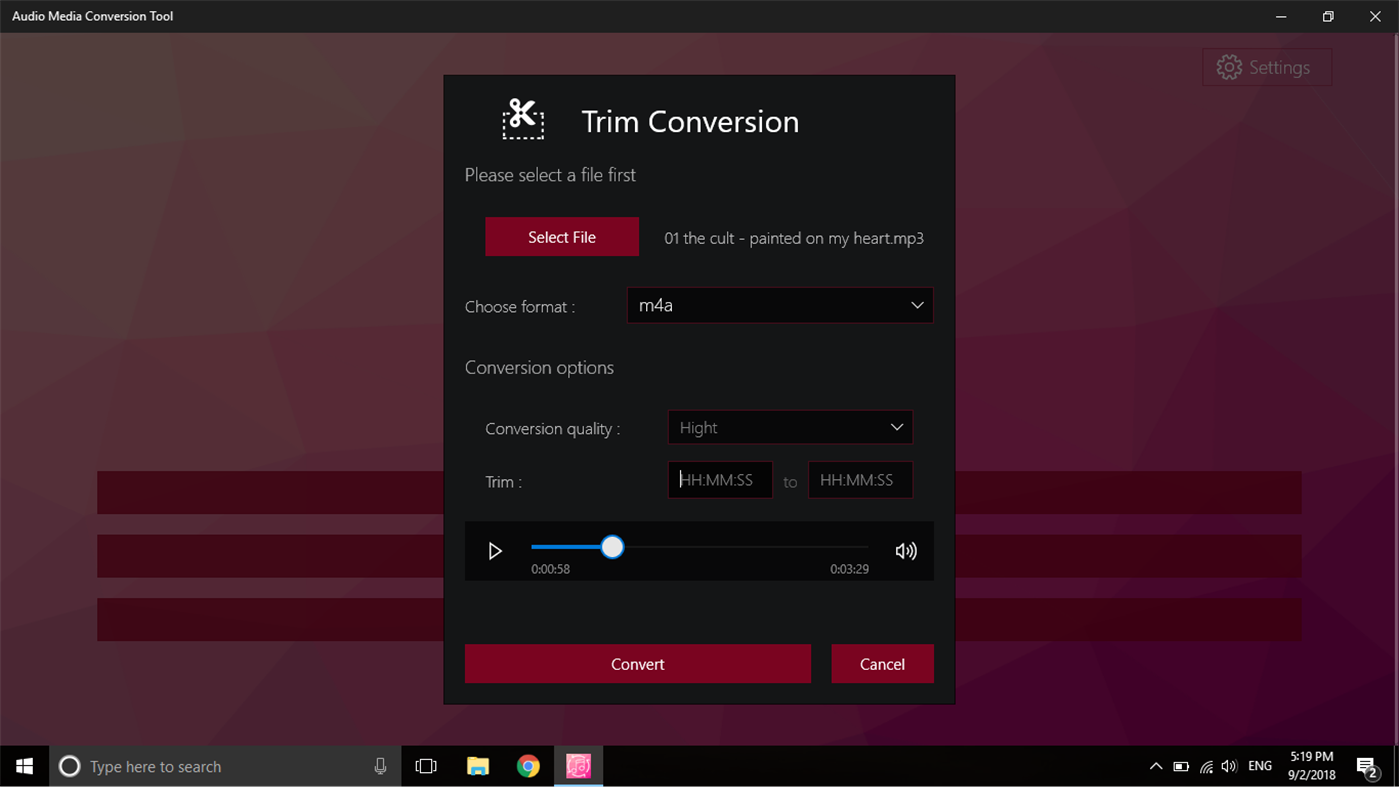This screenshot has height=787, width=1399.
Task: Click the system volume icon in tray
Action: [x=1228, y=766]
